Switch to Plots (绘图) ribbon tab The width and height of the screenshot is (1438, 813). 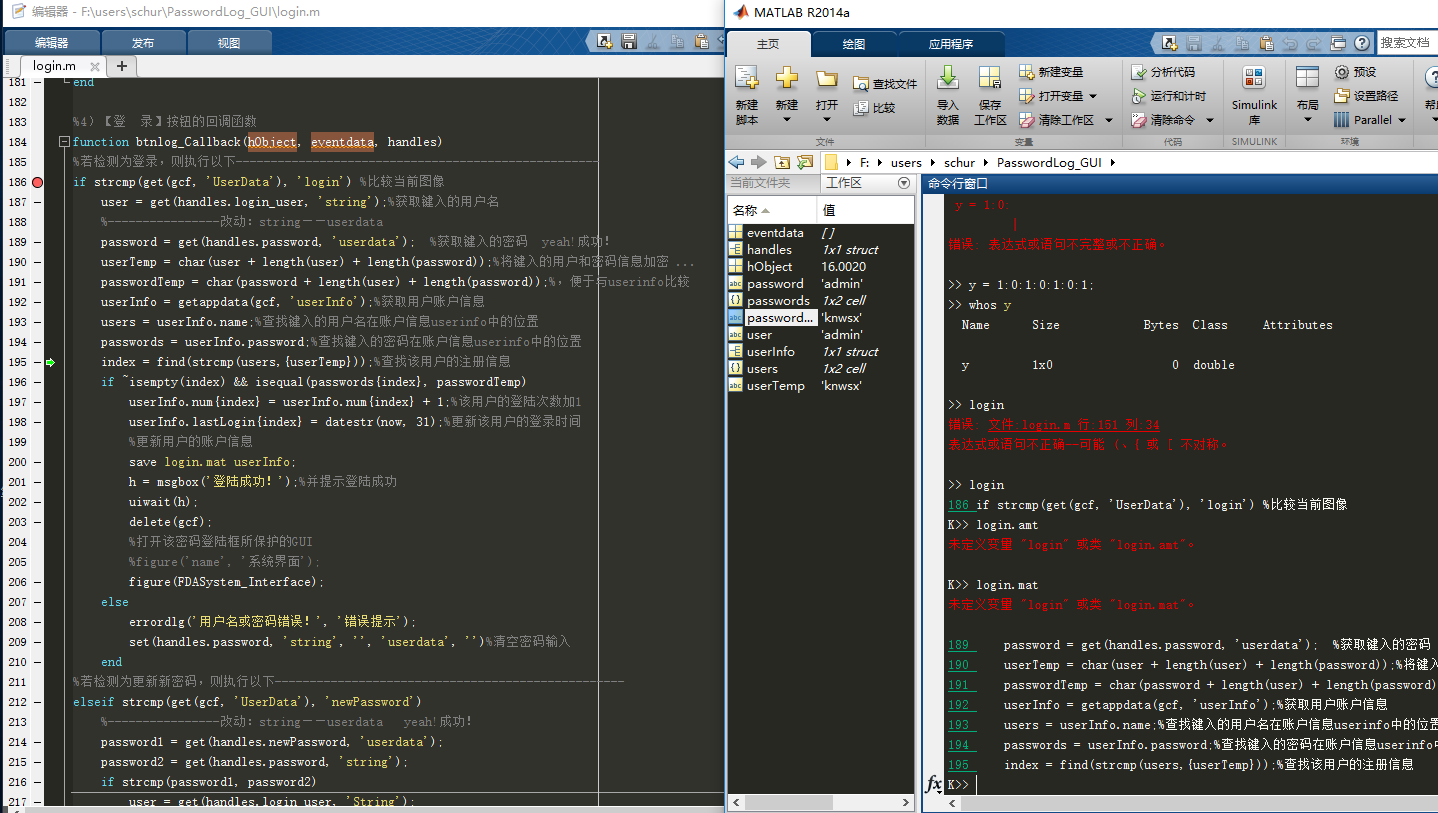click(x=854, y=44)
